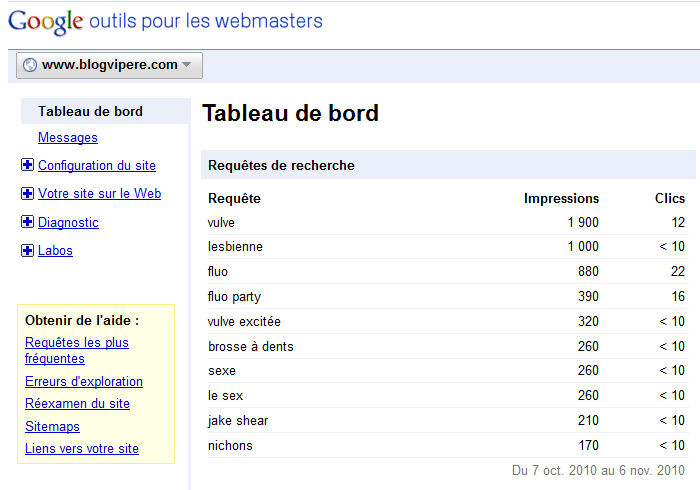This screenshot has width=700, height=490.
Task: Click the query 'vulve excitée'
Action: click(x=244, y=321)
